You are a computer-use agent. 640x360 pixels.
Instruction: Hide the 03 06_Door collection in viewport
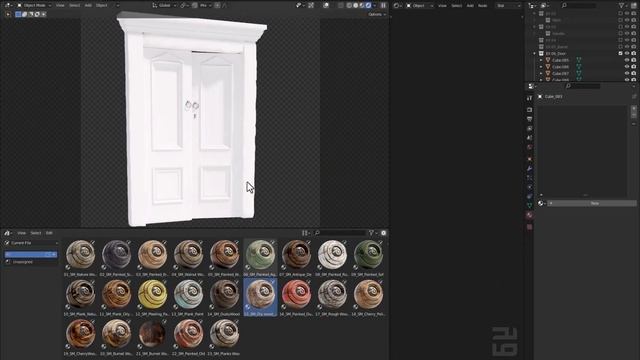click(x=627, y=53)
